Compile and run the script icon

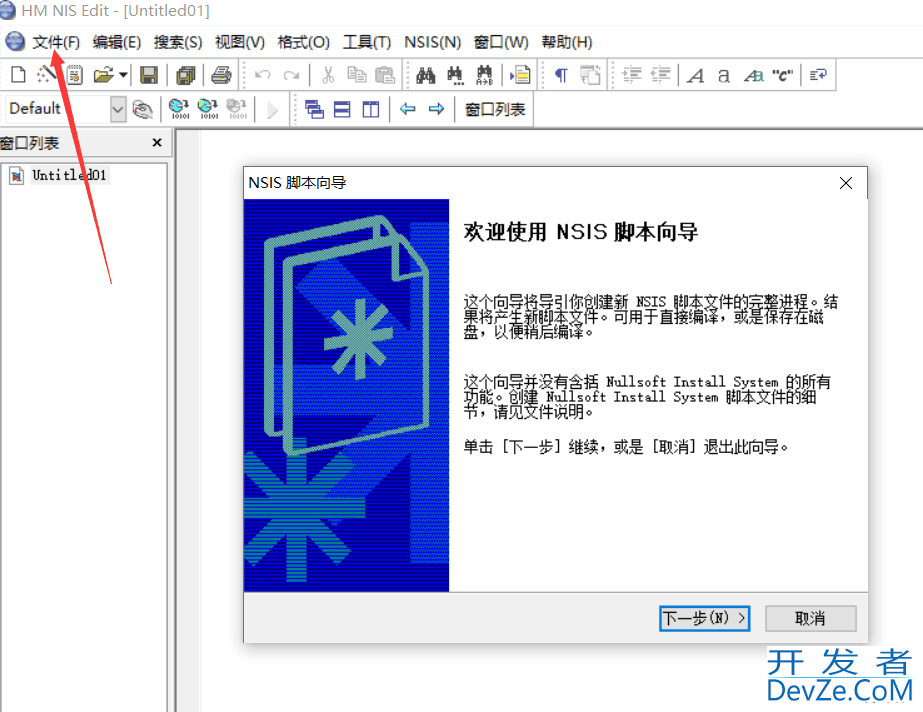click(208, 109)
